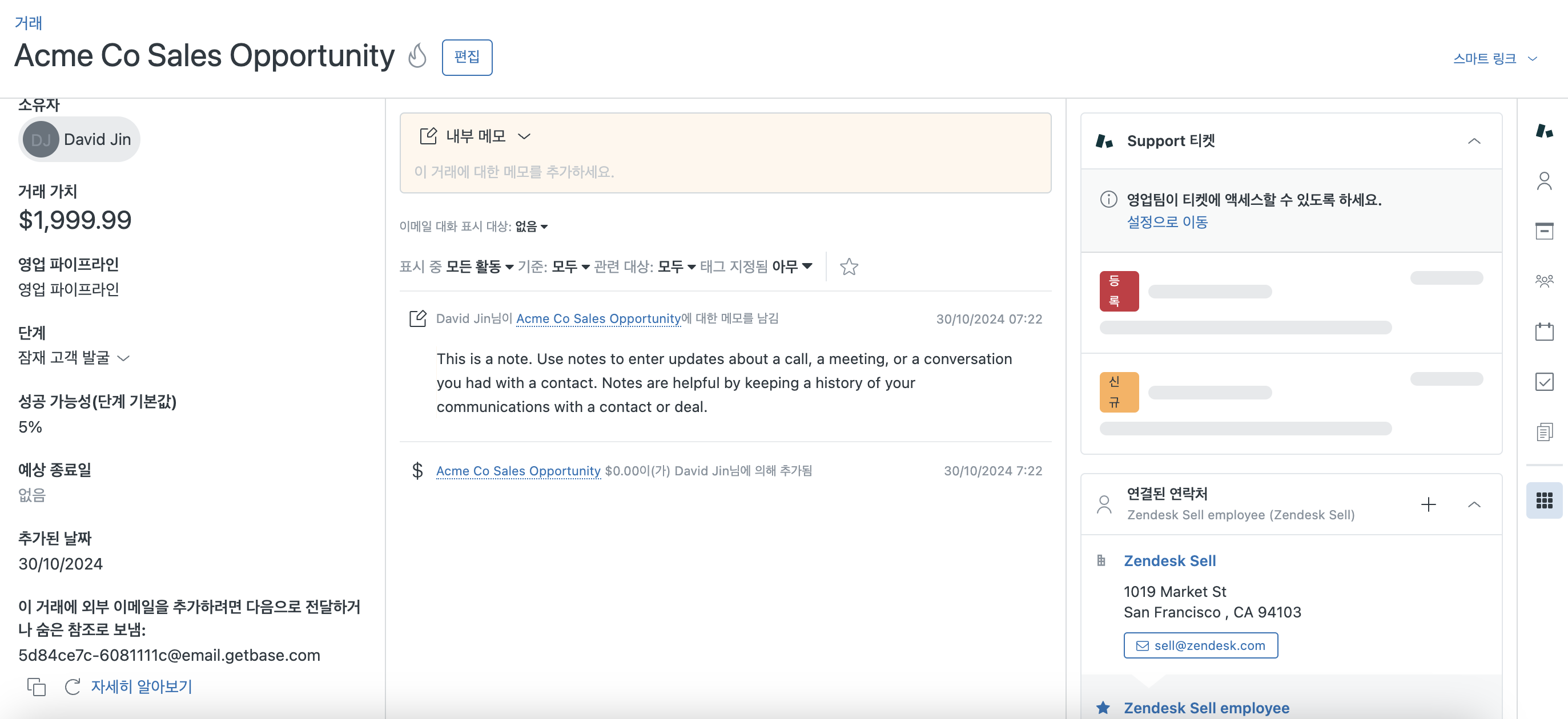Change the stage 잠재 고객 발굴 dropdown
Image resolution: width=1568 pixels, height=719 pixels.
[x=73, y=358]
